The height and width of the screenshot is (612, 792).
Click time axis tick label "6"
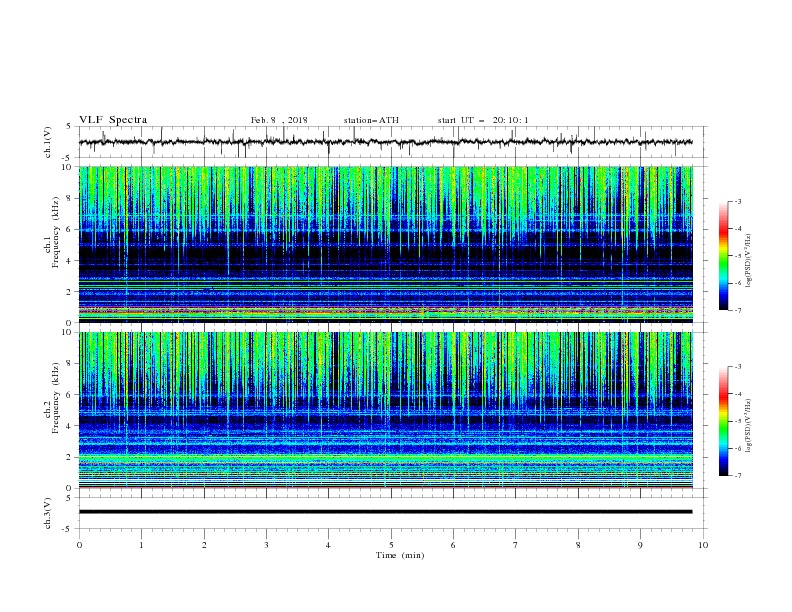click(453, 545)
